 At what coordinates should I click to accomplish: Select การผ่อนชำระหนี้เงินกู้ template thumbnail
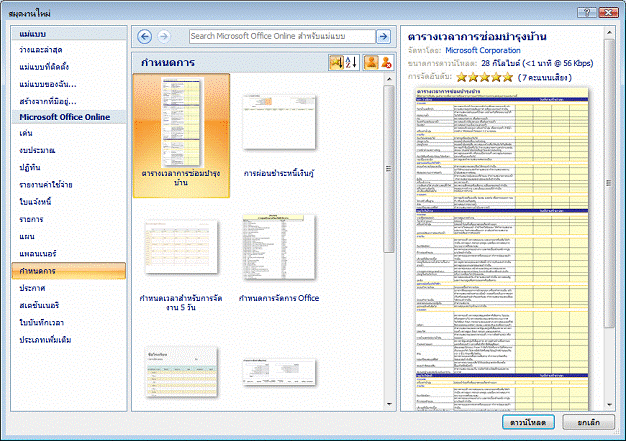coord(279,122)
